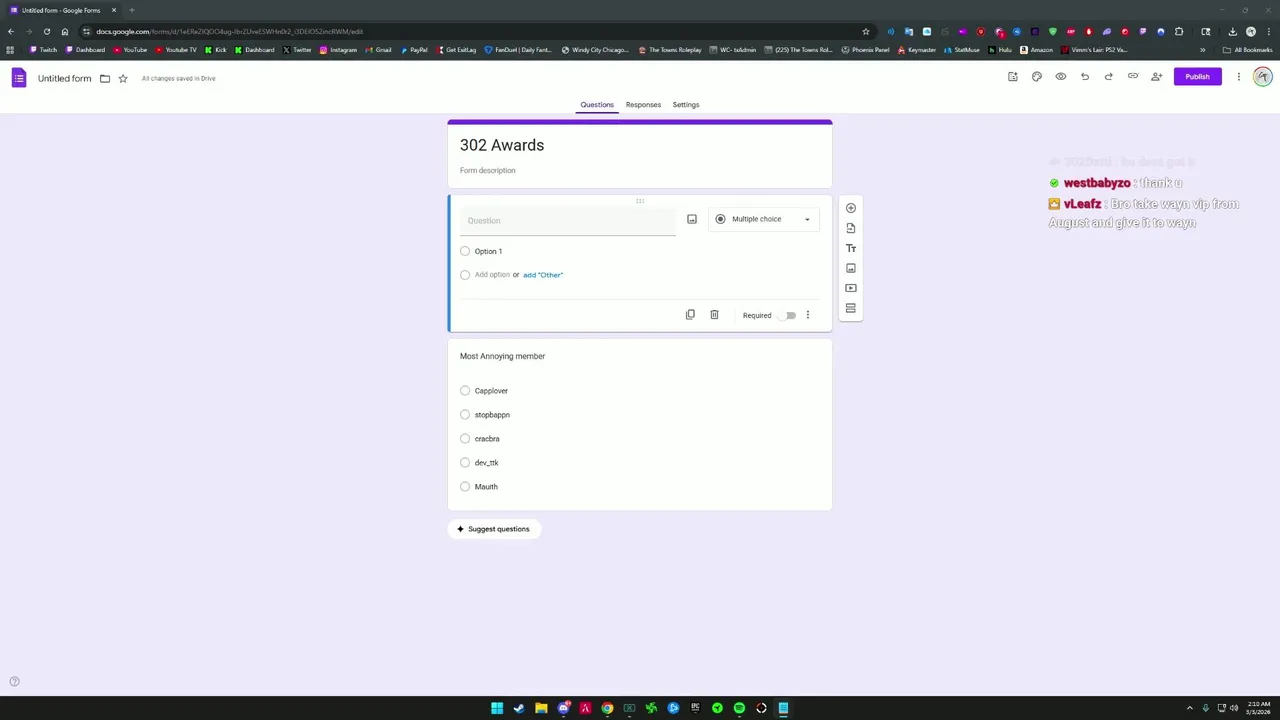Viewport: 1280px width, 720px height.
Task: Click the Undo arrow in header
Action: tap(1085, 77)
